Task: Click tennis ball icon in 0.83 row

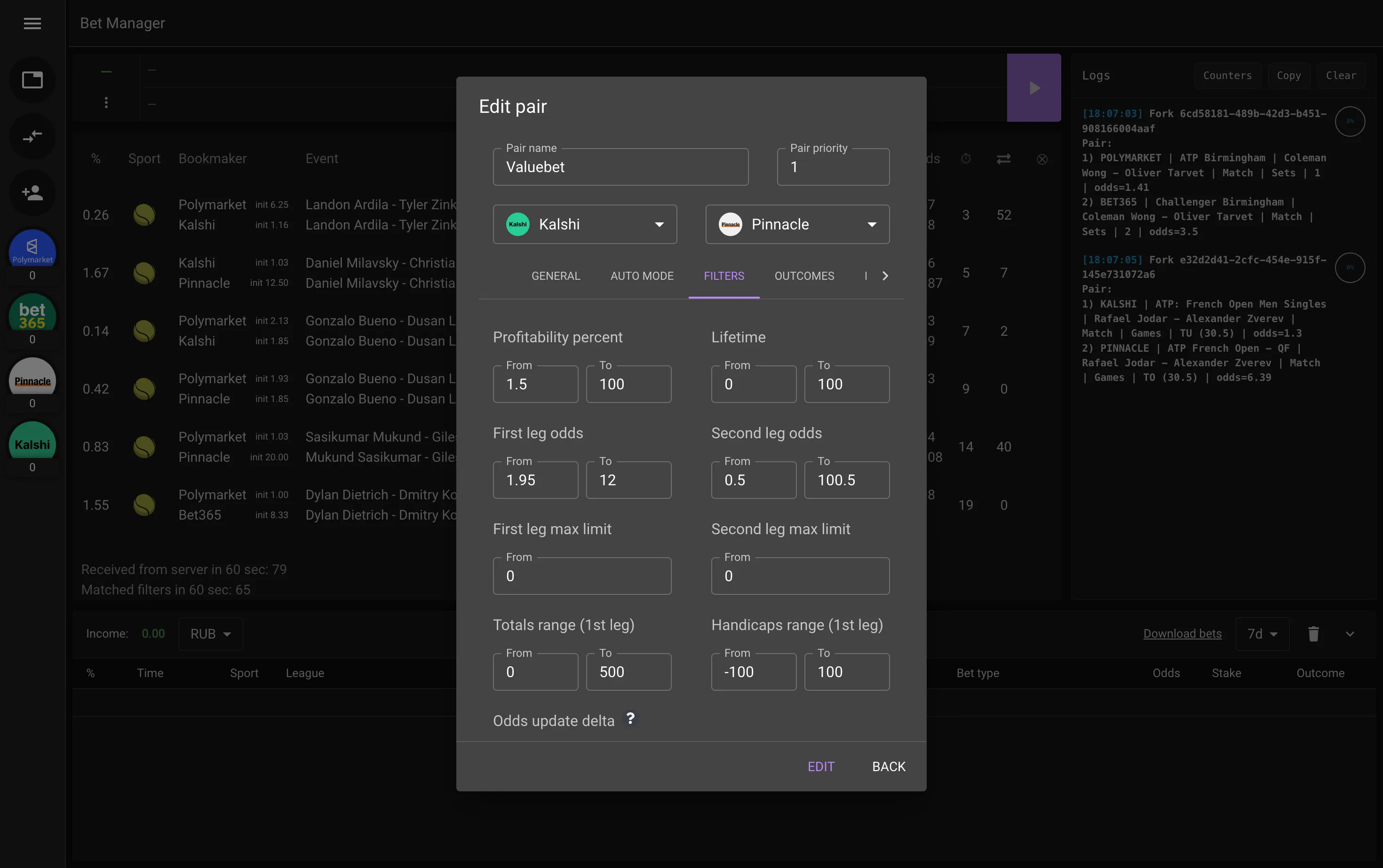Action: [144, 447]
